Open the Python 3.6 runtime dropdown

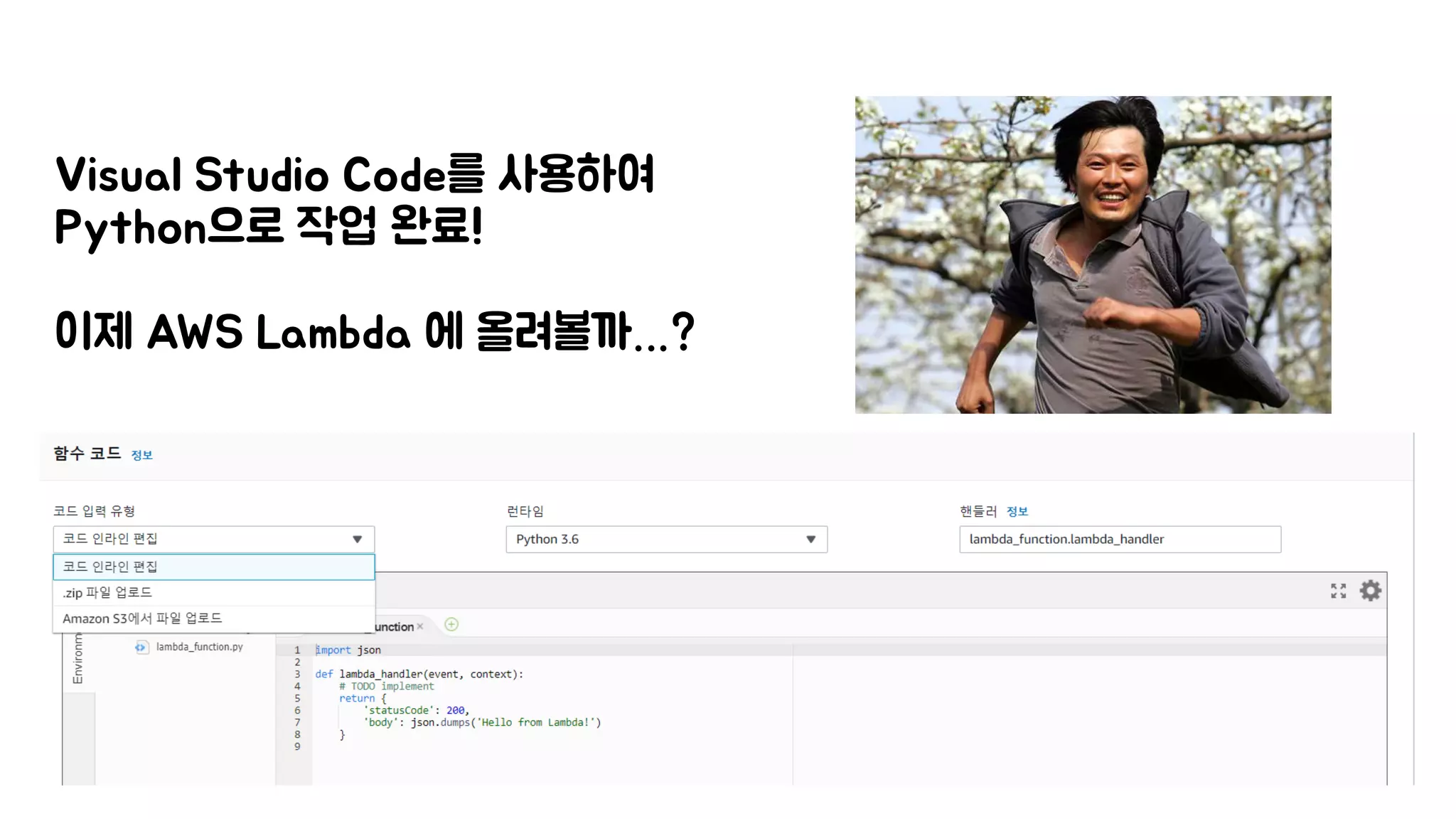666,540
